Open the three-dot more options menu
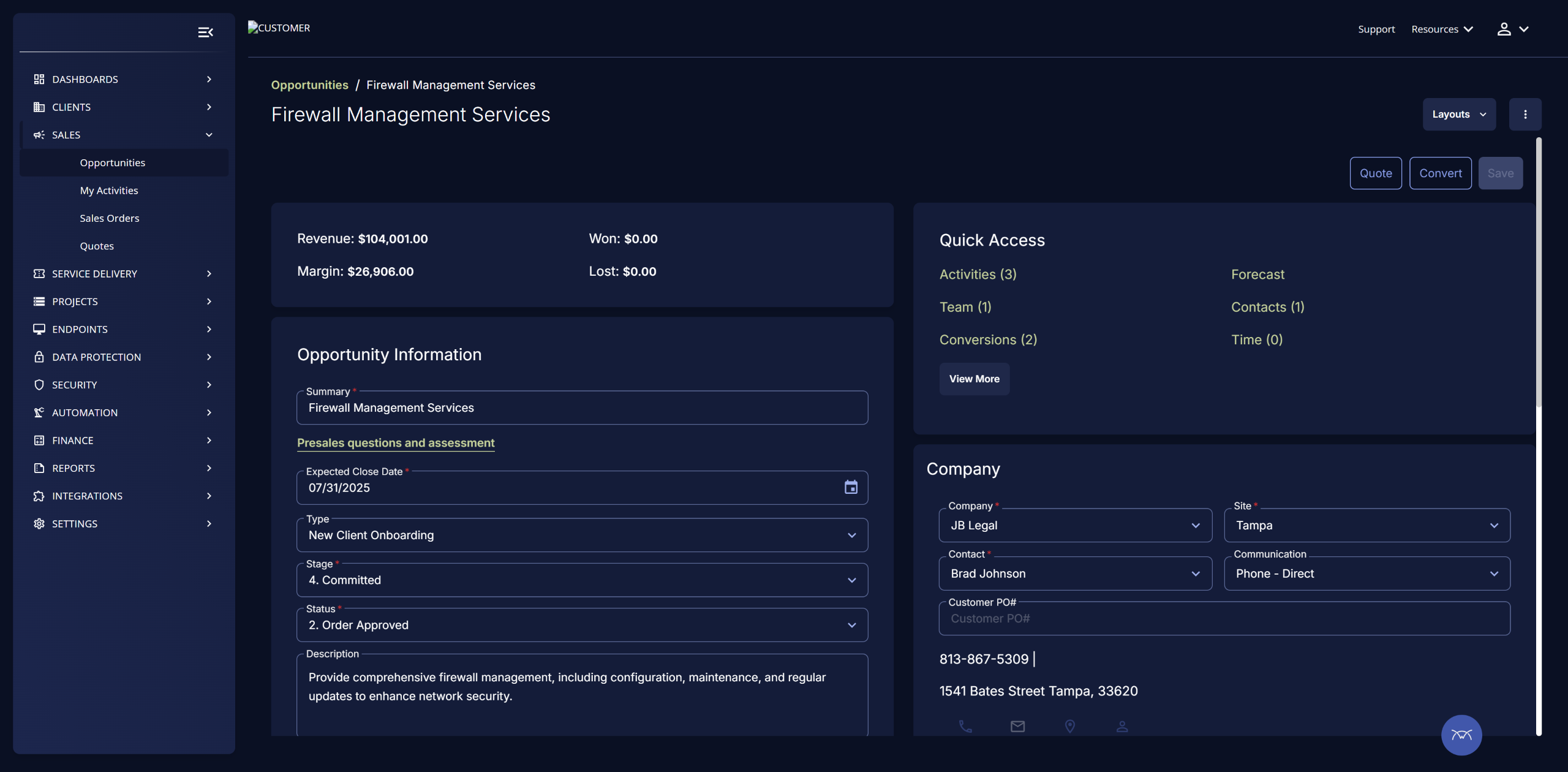The width and height of the screenshot is (1568, 772). click(x=1525, y=115)
